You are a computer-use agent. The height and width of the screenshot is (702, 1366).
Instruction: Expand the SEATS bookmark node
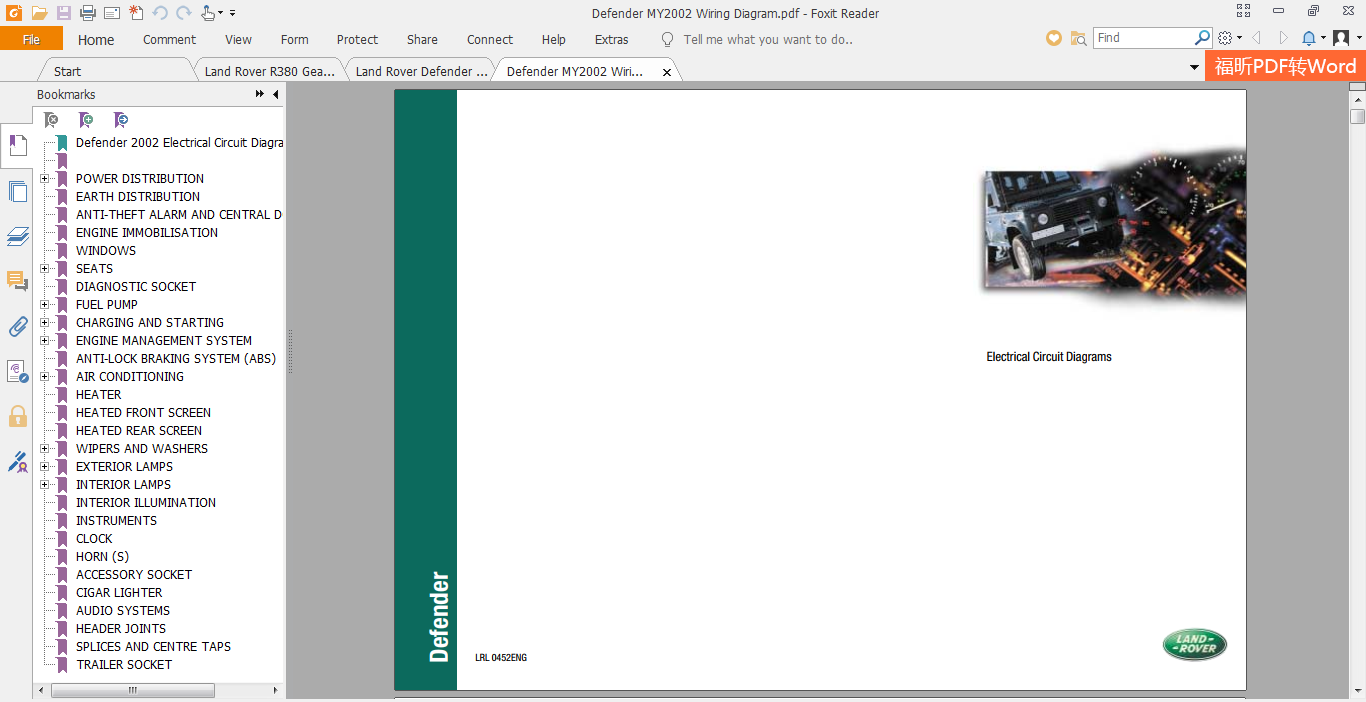point(44,269)
